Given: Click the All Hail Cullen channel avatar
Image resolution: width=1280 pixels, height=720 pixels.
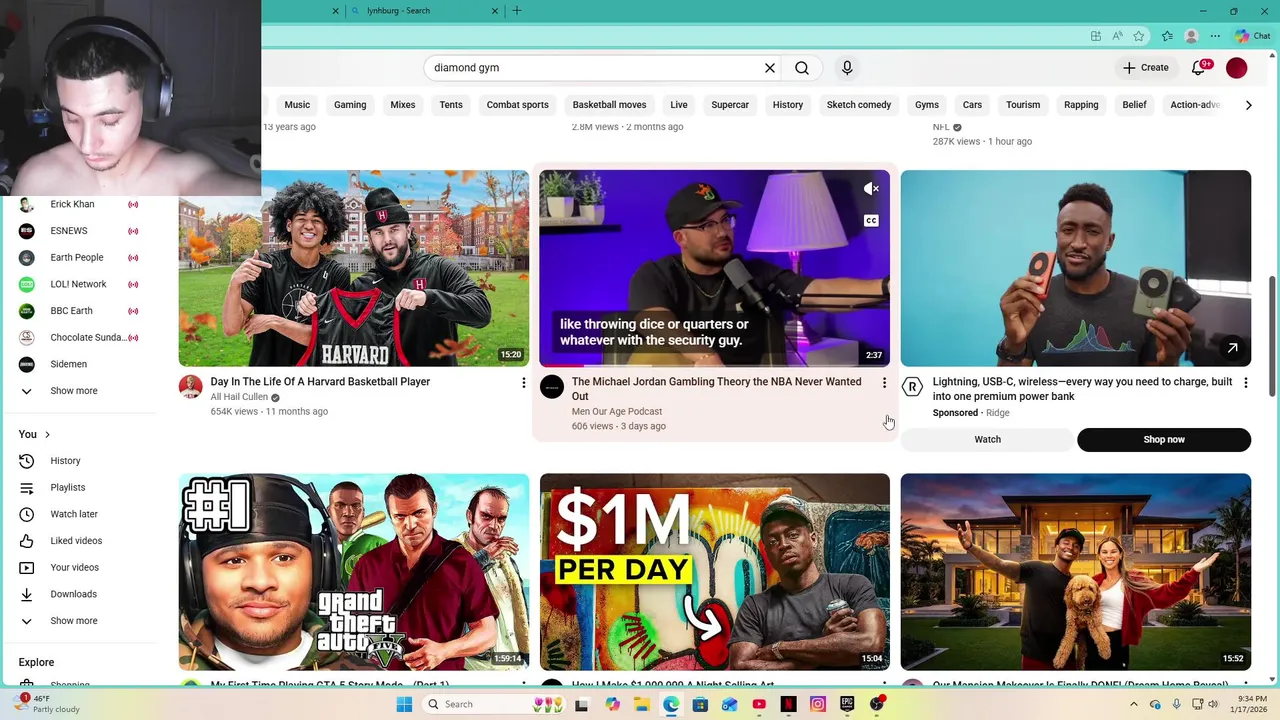Looking at the screenshot, I should coord(190,387).
